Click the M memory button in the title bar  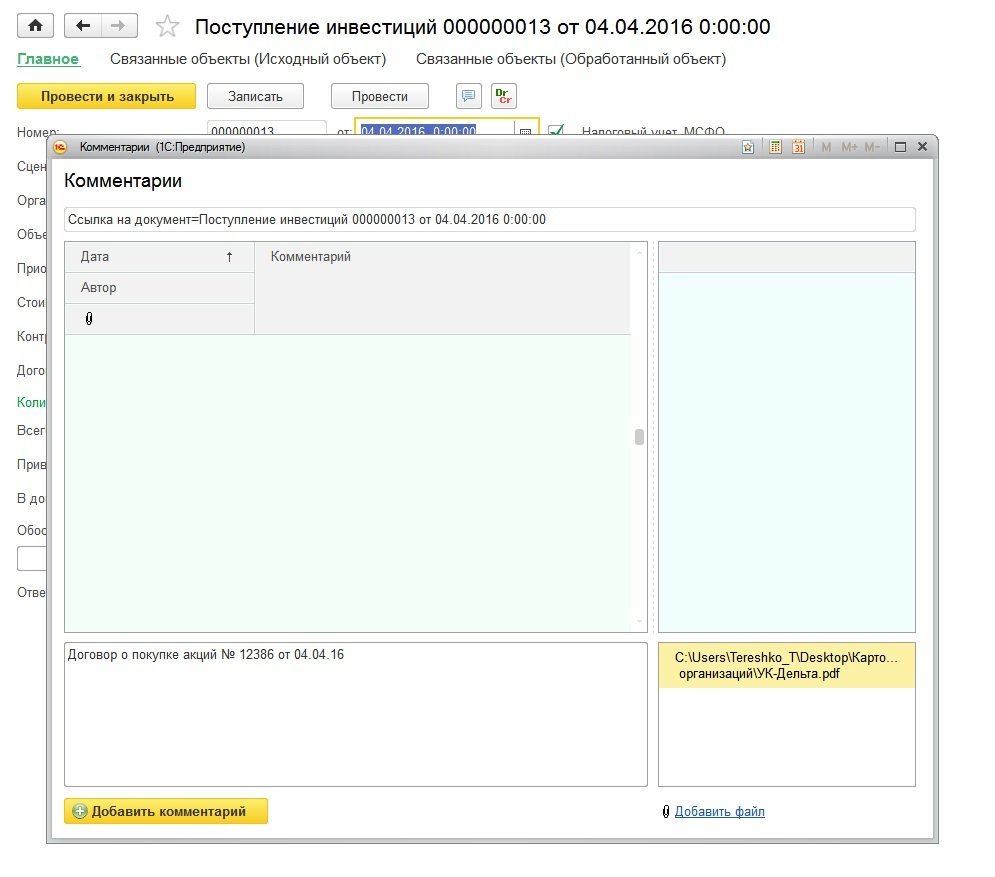(x=826, y=147)
